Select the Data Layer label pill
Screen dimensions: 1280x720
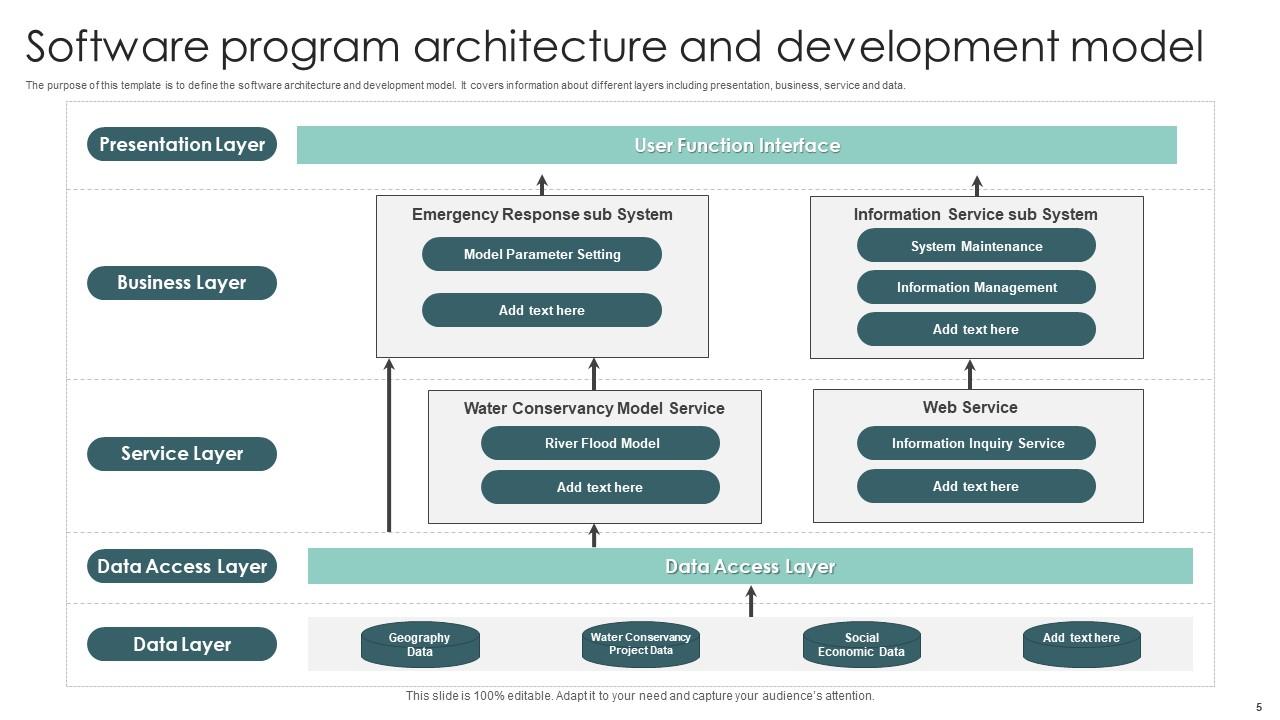point(182,645)
